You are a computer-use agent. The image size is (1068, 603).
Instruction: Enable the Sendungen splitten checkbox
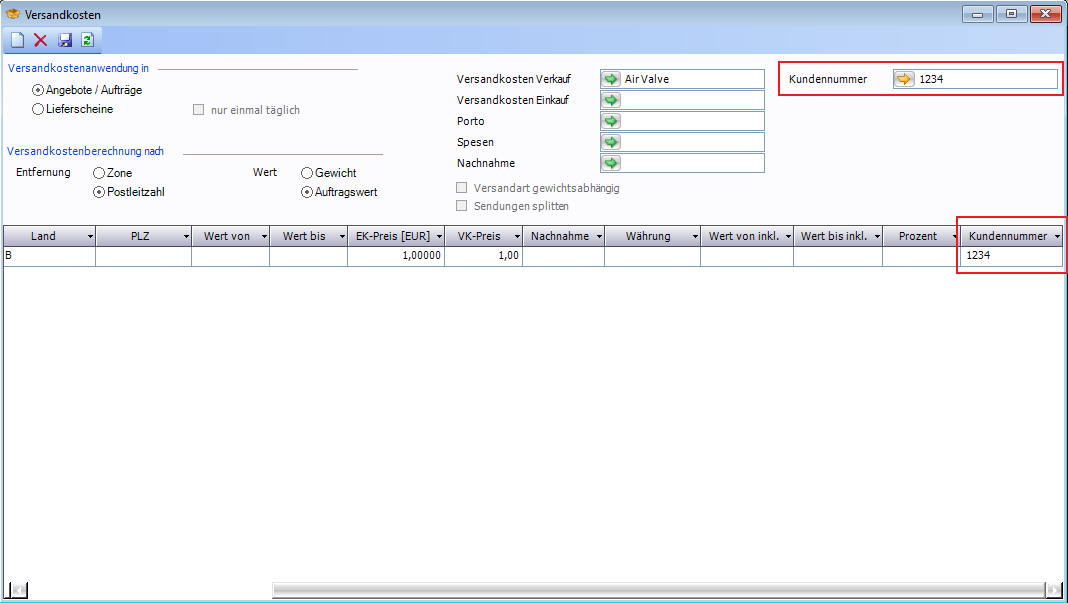(462, 206)
